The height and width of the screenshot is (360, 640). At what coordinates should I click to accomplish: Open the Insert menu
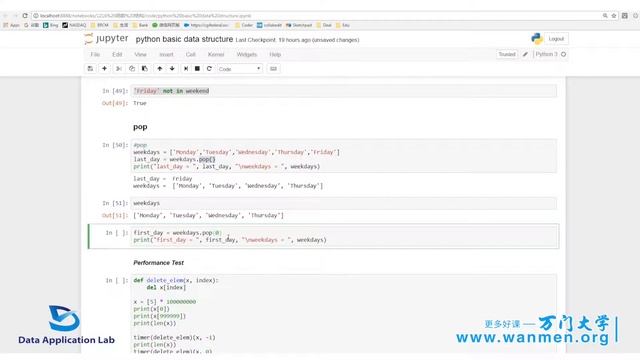(x=166, y=54)
